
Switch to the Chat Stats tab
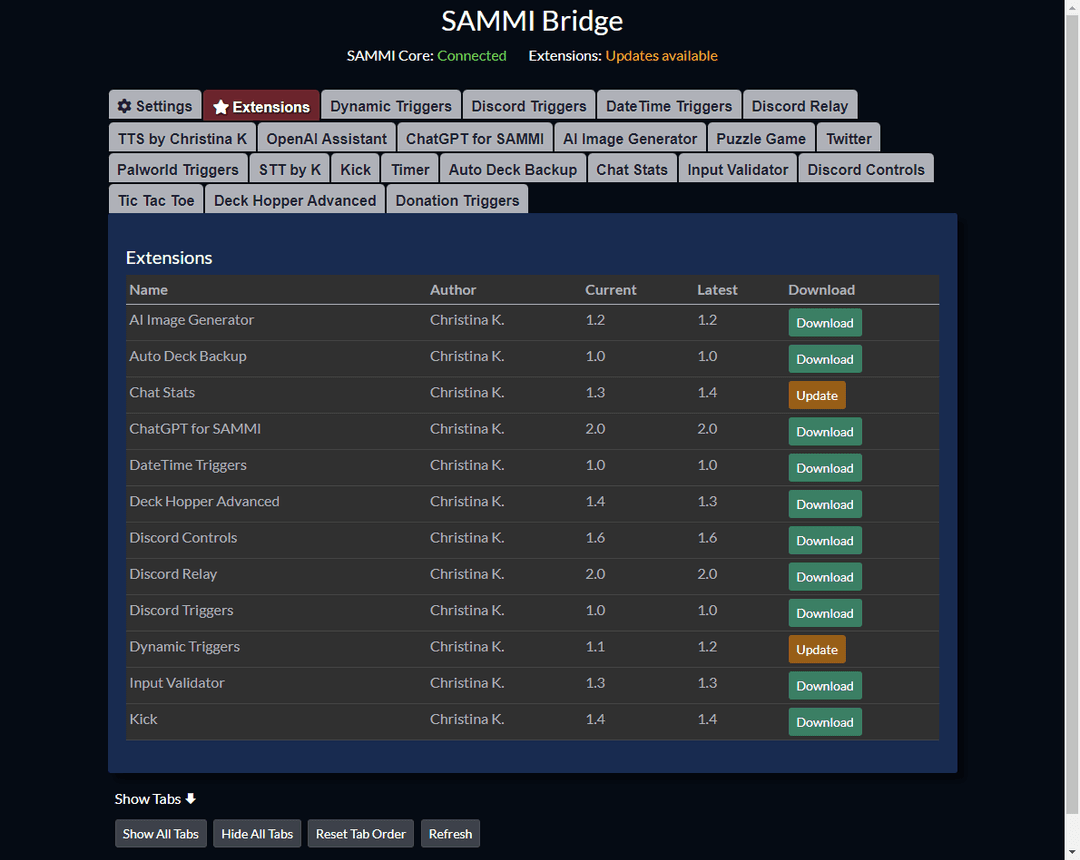[632, 169]
